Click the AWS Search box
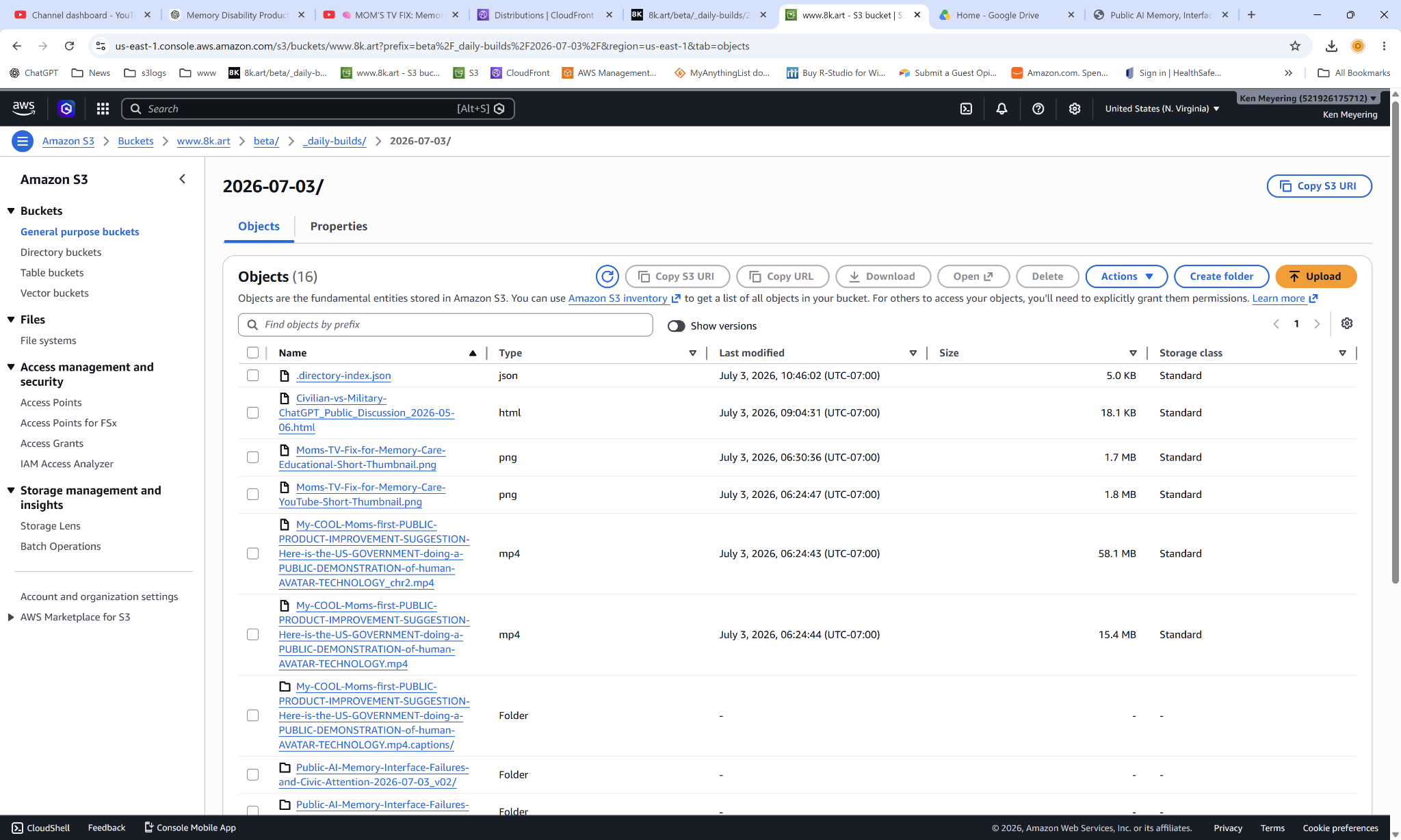 tap(317, 109)
